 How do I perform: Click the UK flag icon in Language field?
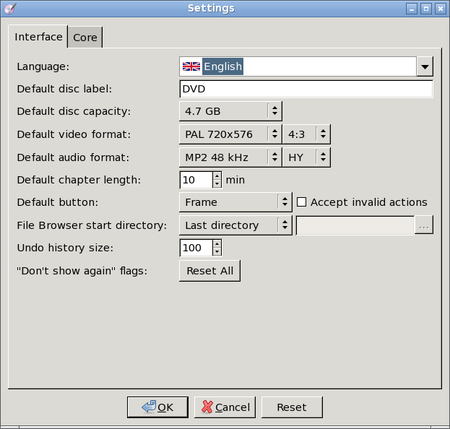click(191, 66)
